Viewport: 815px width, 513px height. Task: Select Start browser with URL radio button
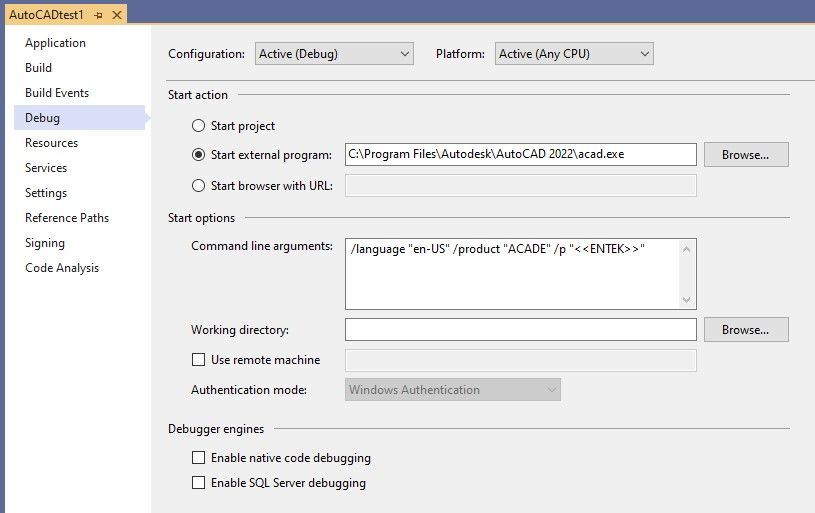pyautogui.click(x=198, y=185)
